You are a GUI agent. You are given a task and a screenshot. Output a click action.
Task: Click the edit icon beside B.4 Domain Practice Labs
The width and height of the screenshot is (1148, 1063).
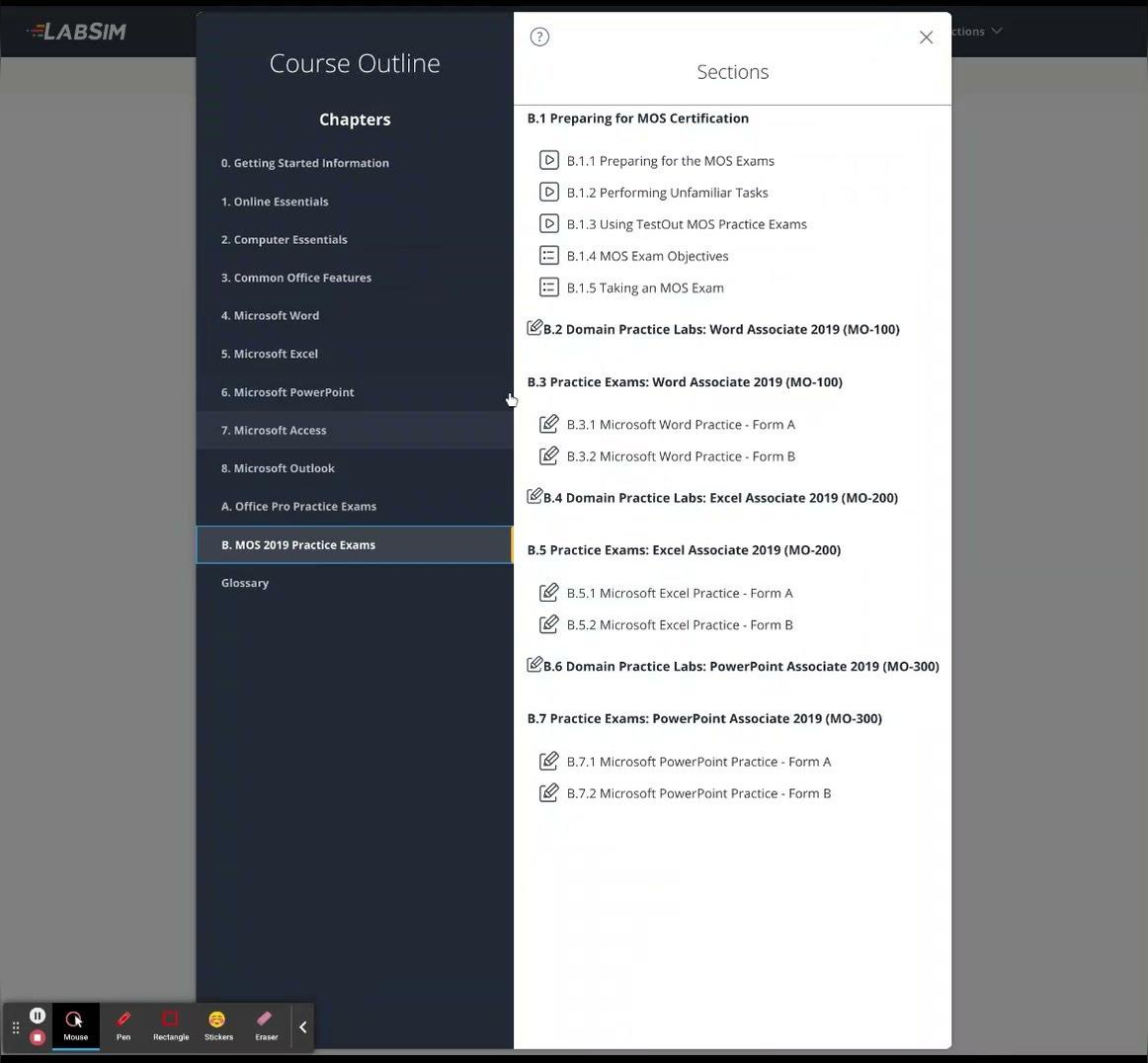pos(534,496)
